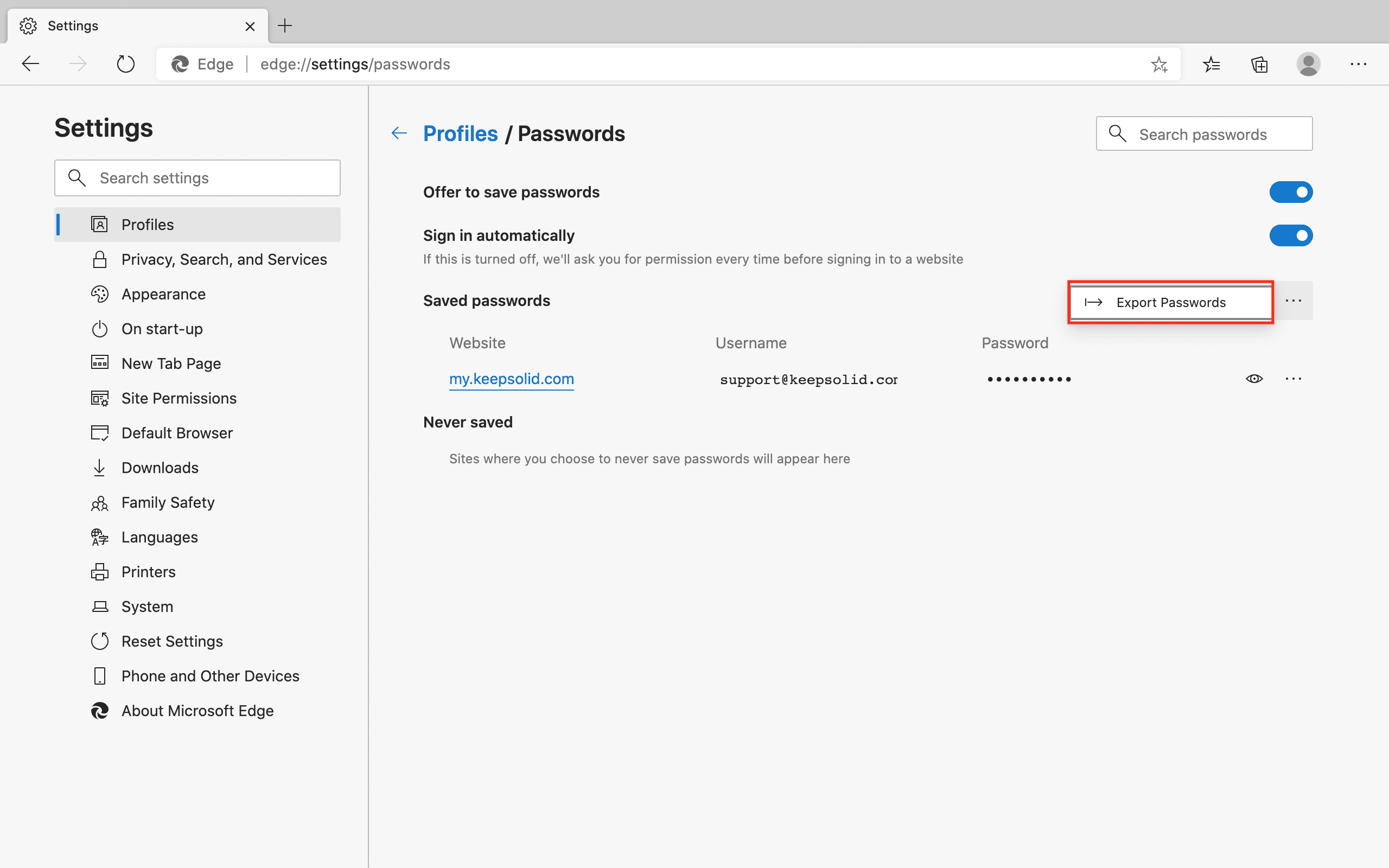Reveal password with the eye icon
1389x868 pixels.
(1254, 379)
